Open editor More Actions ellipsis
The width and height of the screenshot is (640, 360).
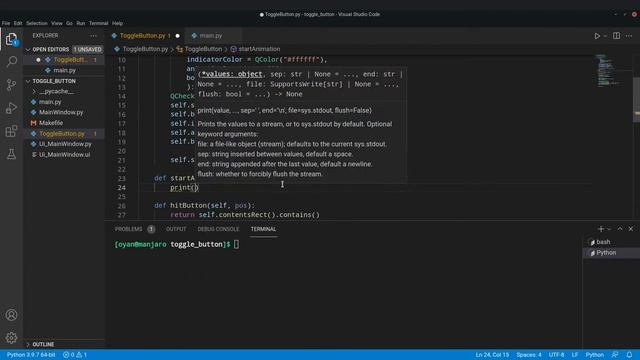click(629, 36)
